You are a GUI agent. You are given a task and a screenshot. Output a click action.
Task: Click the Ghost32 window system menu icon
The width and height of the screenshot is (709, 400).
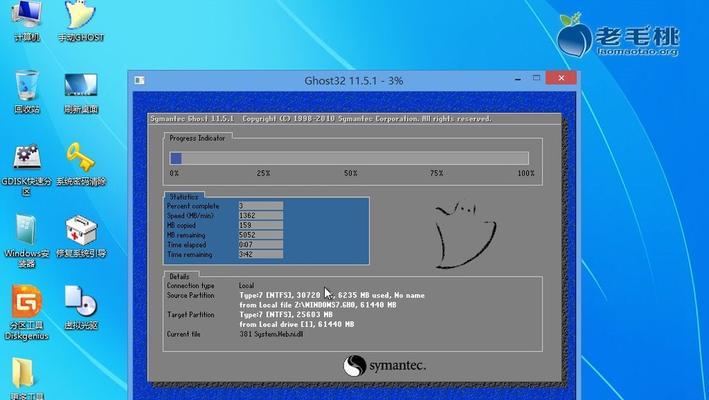click(x=139, y=80)
